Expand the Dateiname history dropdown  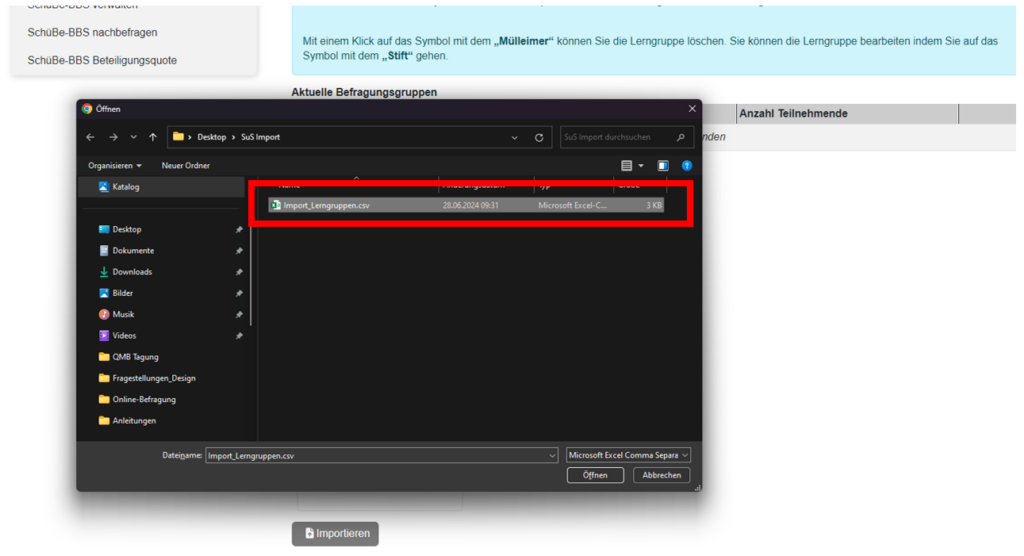[x=552, y=455]
